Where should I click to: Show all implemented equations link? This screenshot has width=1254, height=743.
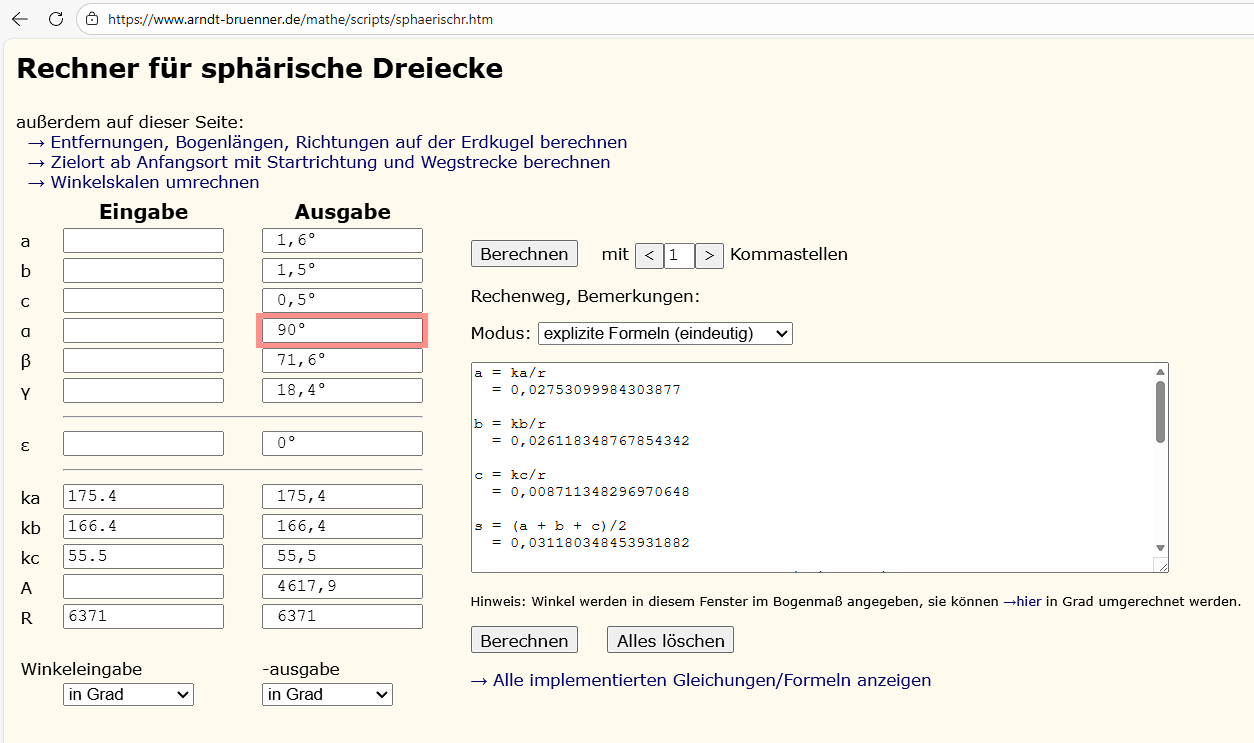coord(711,680)
